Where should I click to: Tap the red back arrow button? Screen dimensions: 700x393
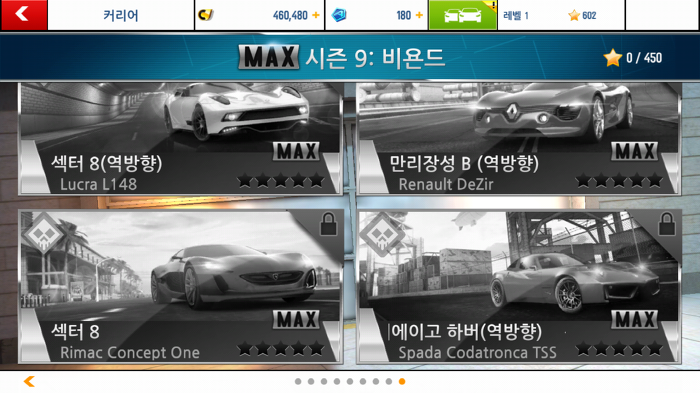pos(24,15)
